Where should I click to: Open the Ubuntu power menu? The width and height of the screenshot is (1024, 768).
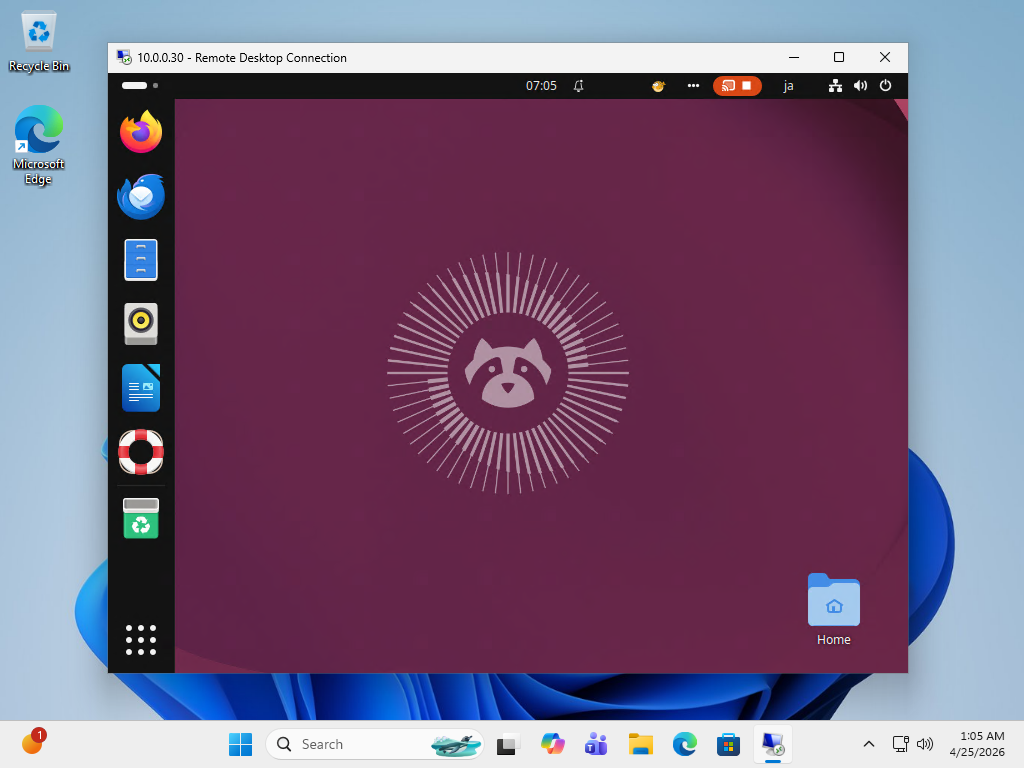click(x=885, y=86)
